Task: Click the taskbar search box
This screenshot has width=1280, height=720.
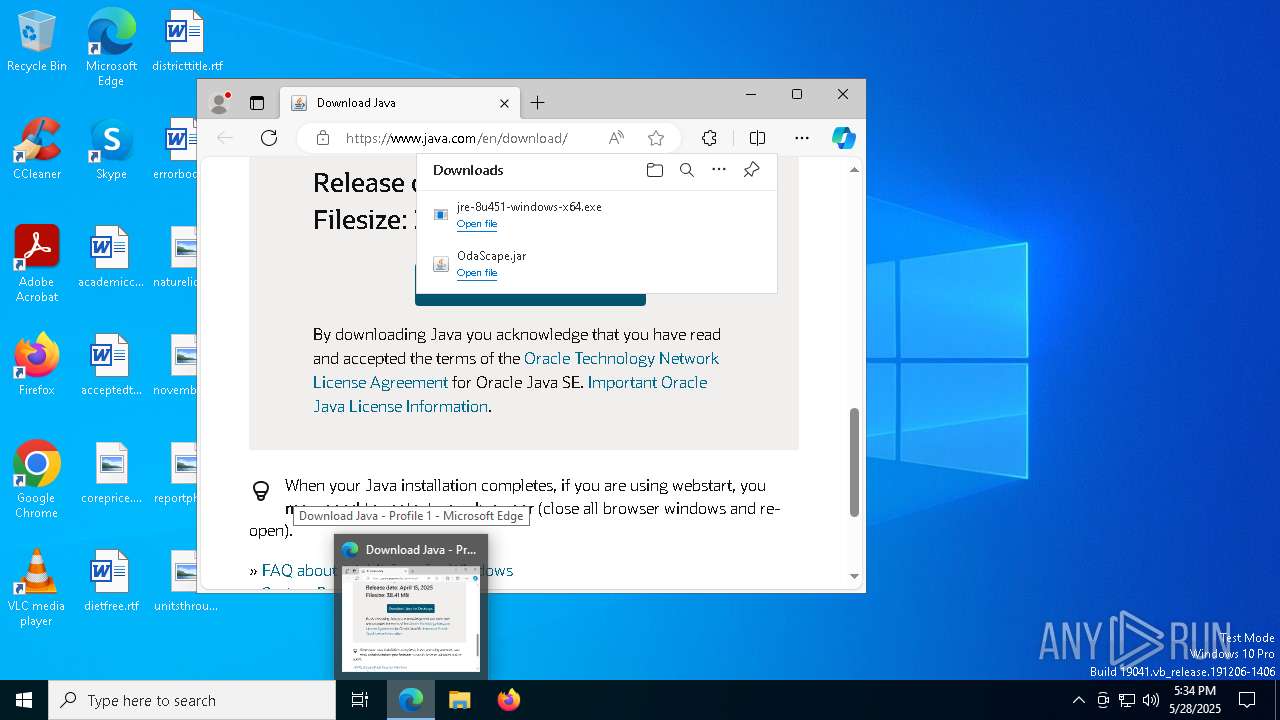Action: [192, 700]
